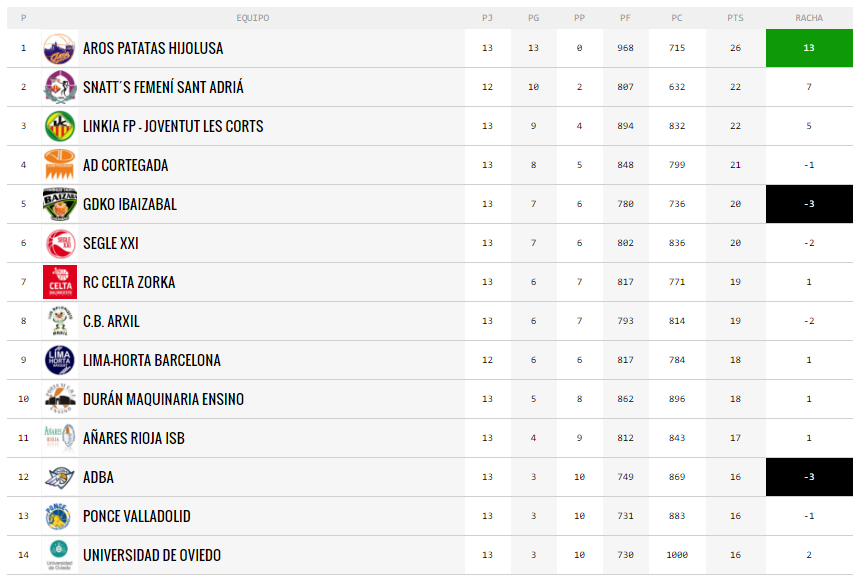The height and width of the screenshot is (581, 861).
Task: Click the PF column header
Action: click(625, 18)
